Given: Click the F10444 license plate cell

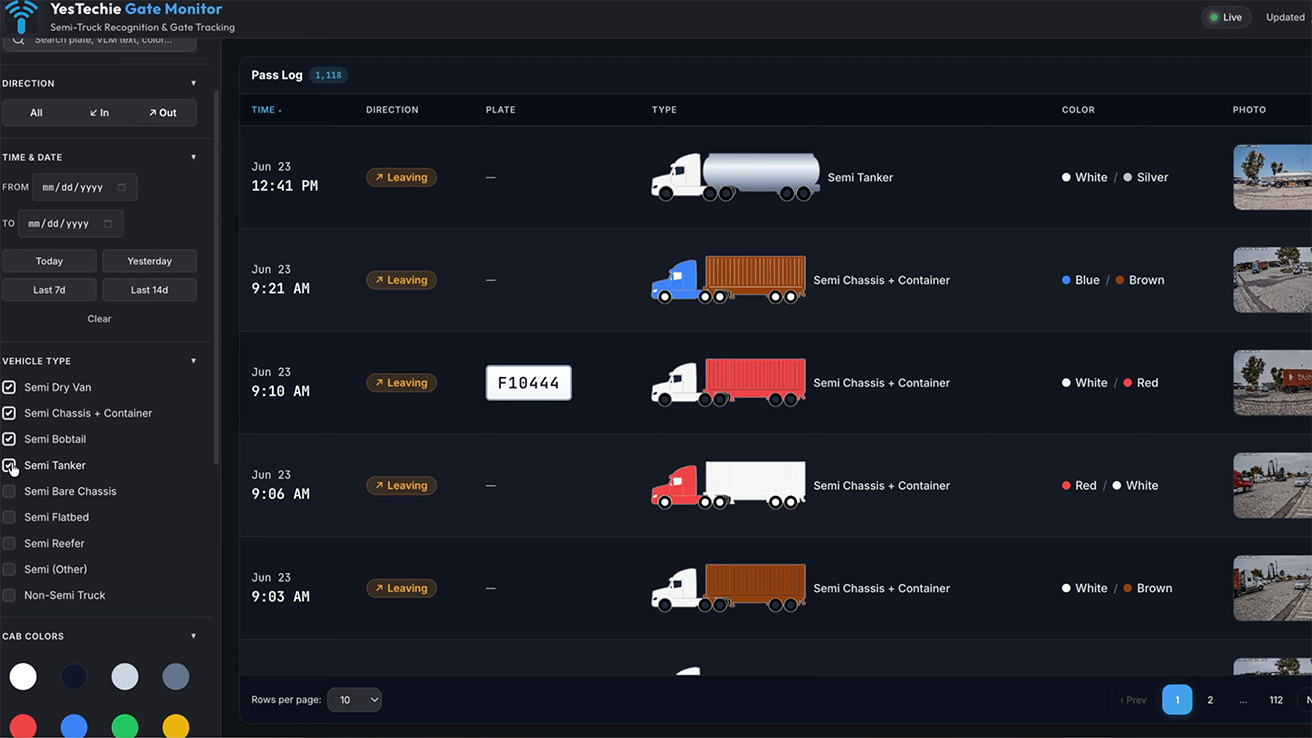Looking at the screenshot, I should (529, 383).
